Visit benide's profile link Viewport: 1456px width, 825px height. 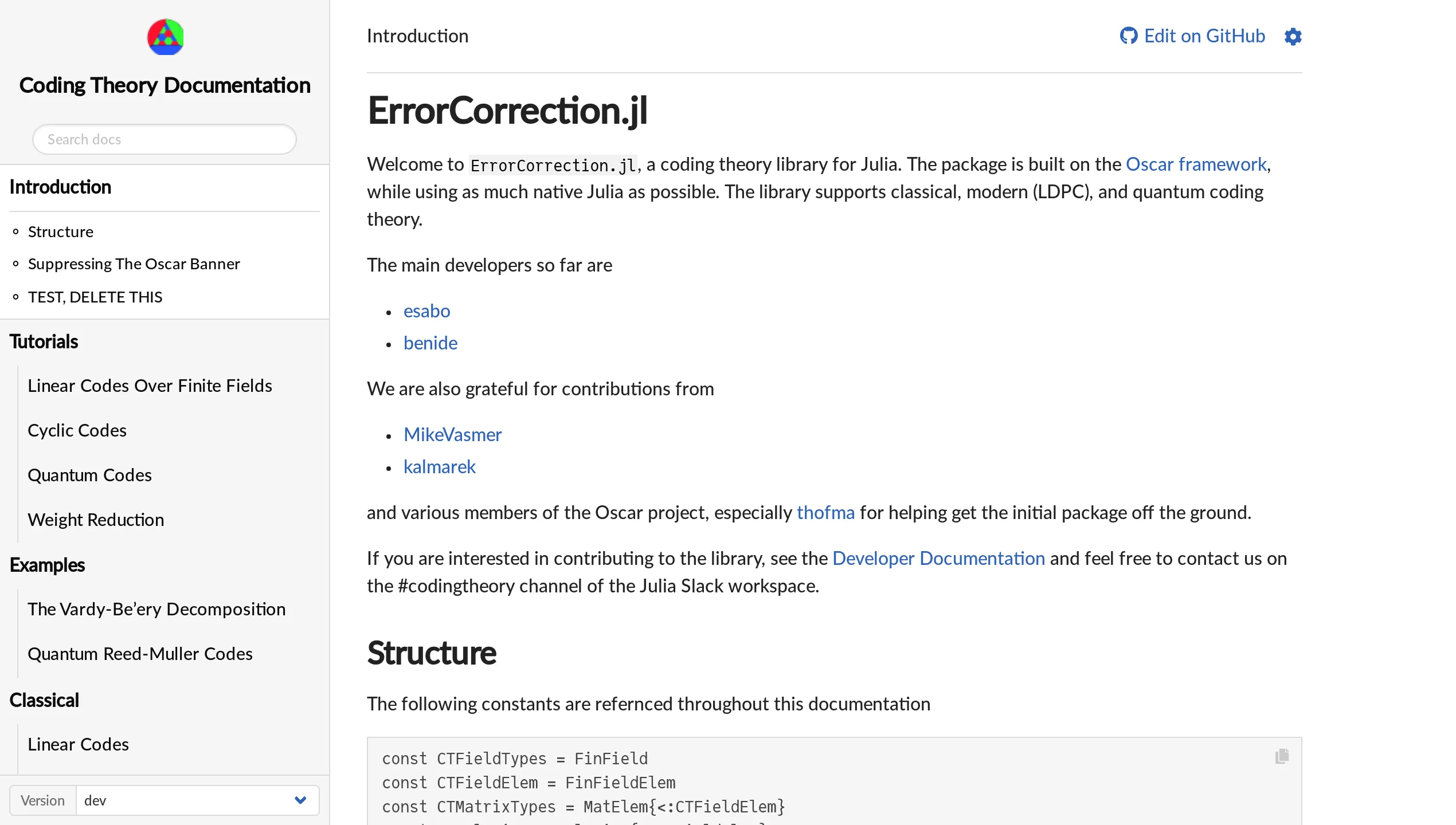pos(430,343)
